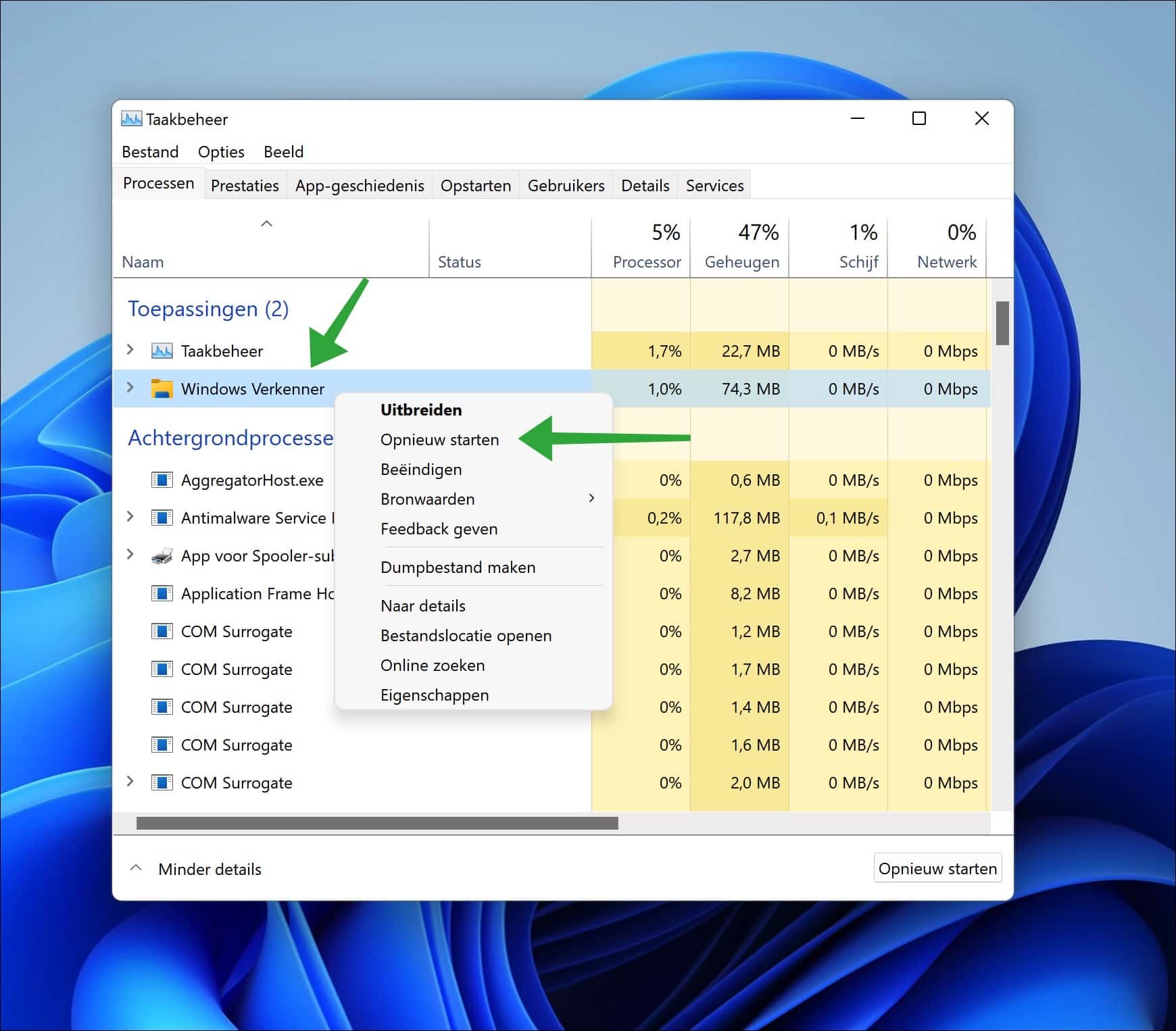Collapse view with Minder details chevron
This screenshot has height=1031, width=1176.
[x=136, y=868]
